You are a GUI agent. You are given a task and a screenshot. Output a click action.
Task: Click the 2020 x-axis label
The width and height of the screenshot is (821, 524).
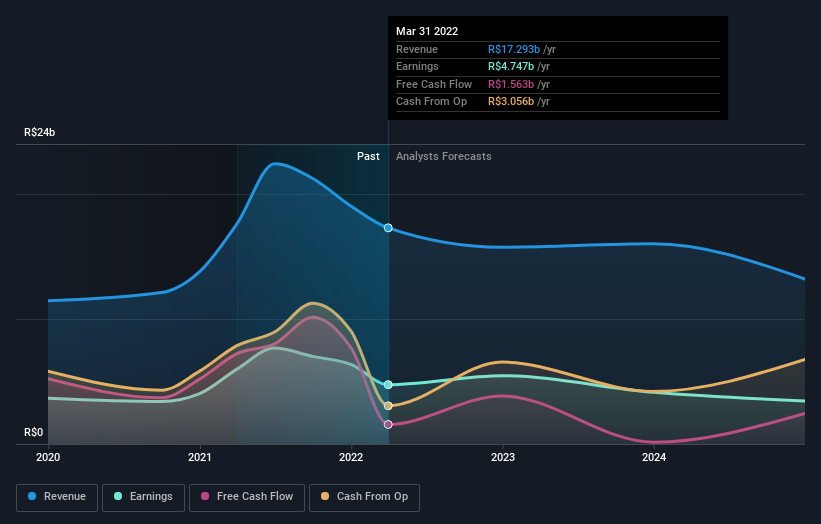(x=48, y=458)
